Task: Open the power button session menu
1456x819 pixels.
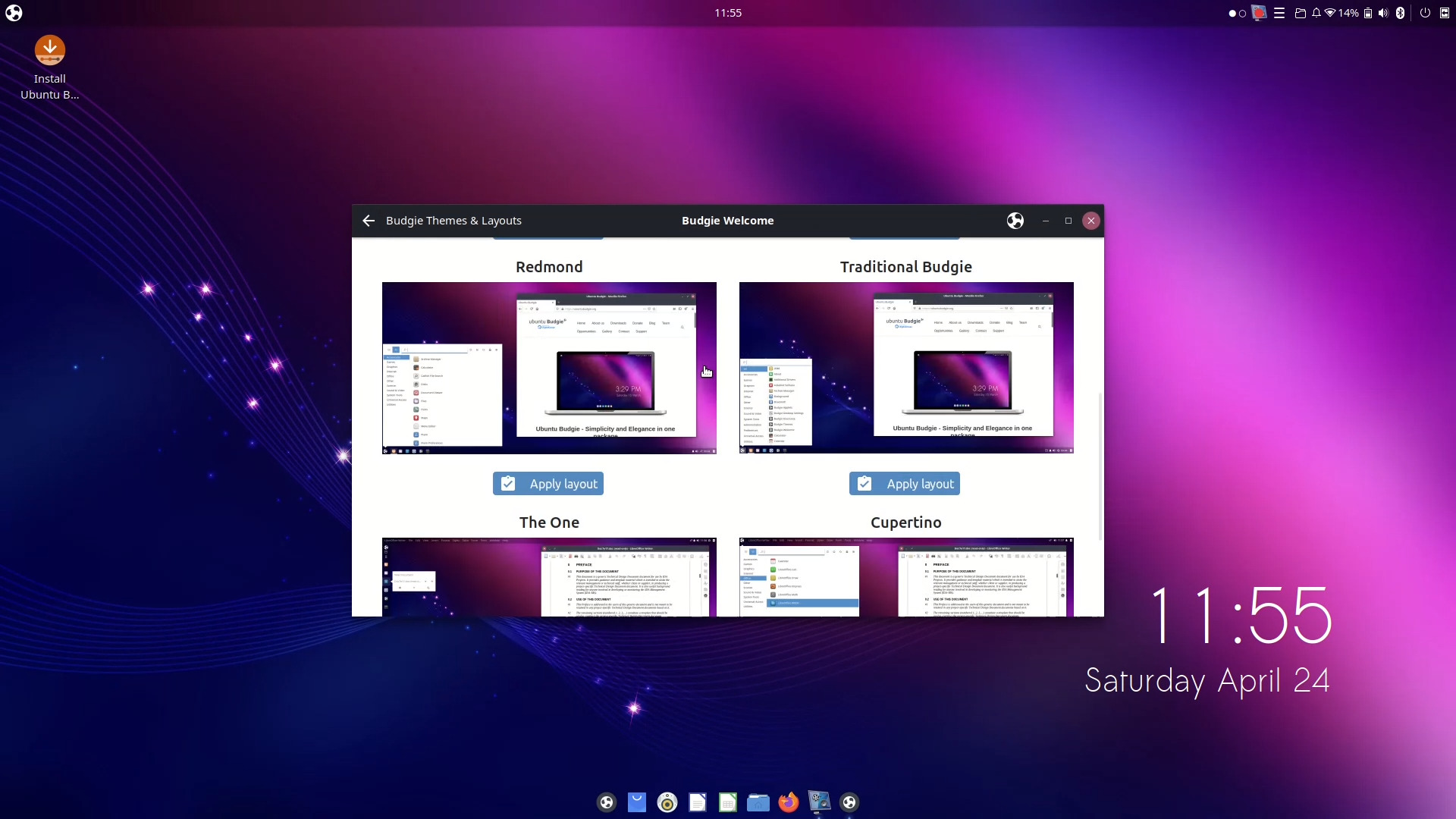Action: pyautogui.click(x=1425, y=13)
